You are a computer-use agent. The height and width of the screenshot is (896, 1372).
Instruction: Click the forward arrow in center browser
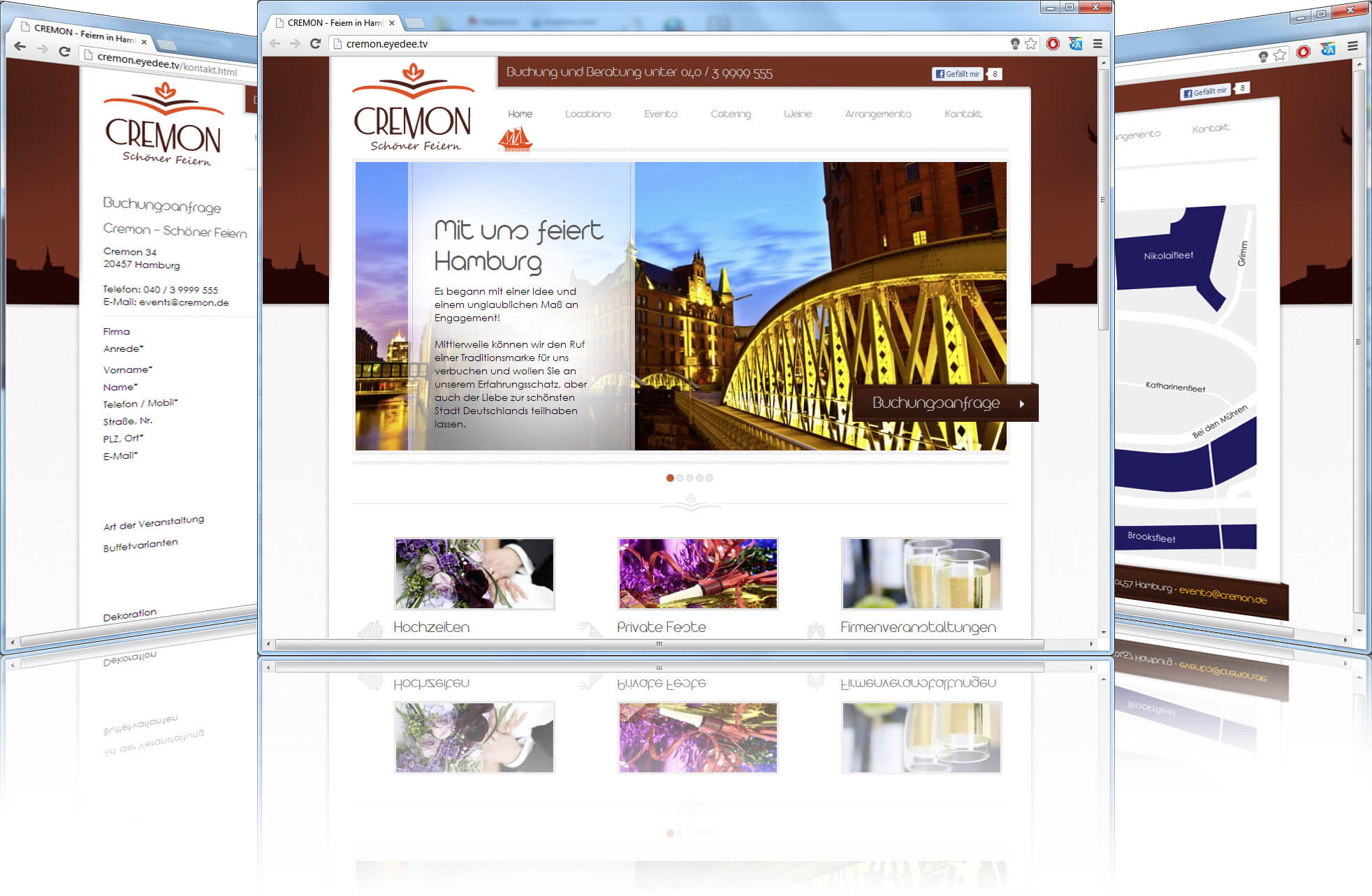point(295,43)
